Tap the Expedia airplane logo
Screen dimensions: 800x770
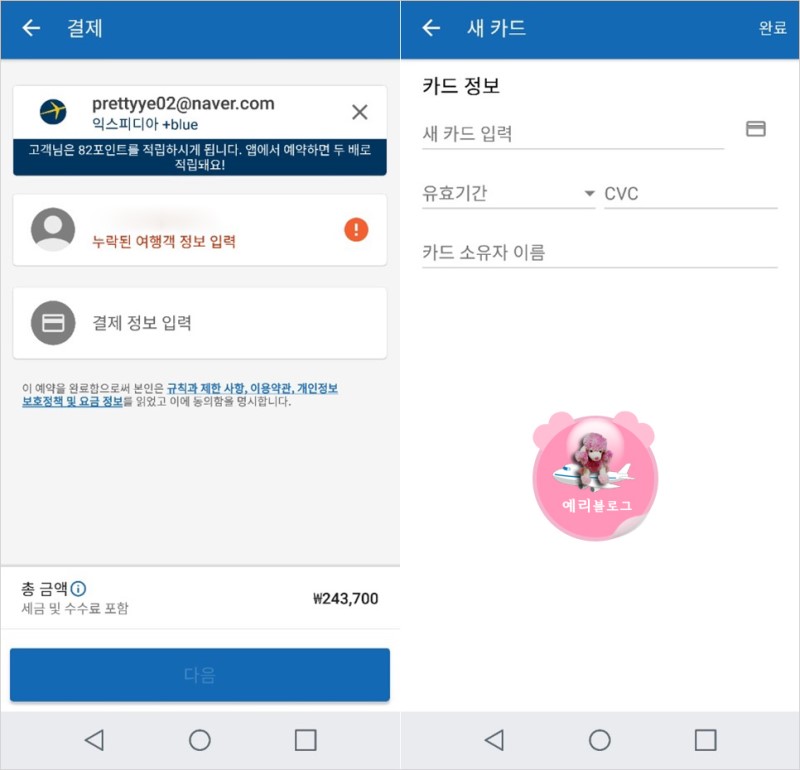pyautogui.click(x=53, y=111)
